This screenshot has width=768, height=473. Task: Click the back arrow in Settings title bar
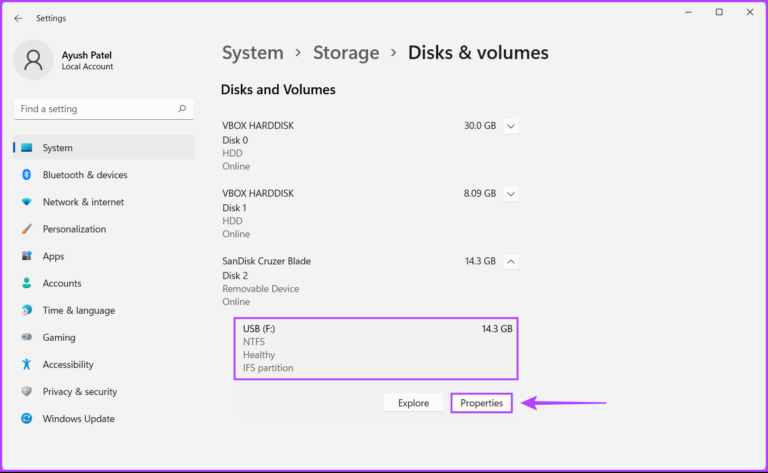(18, 18)
